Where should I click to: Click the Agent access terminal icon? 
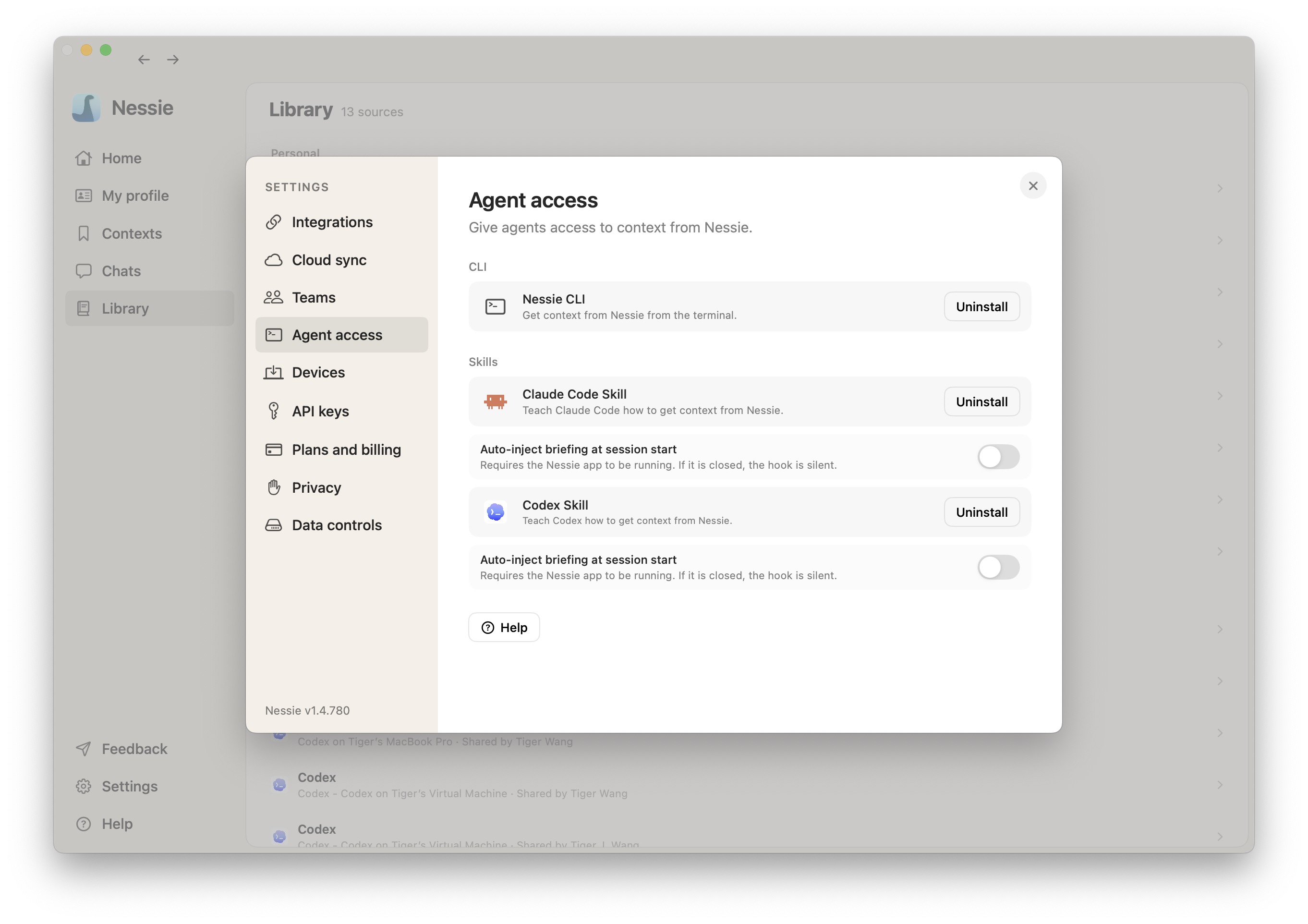[x=273, y=334]
